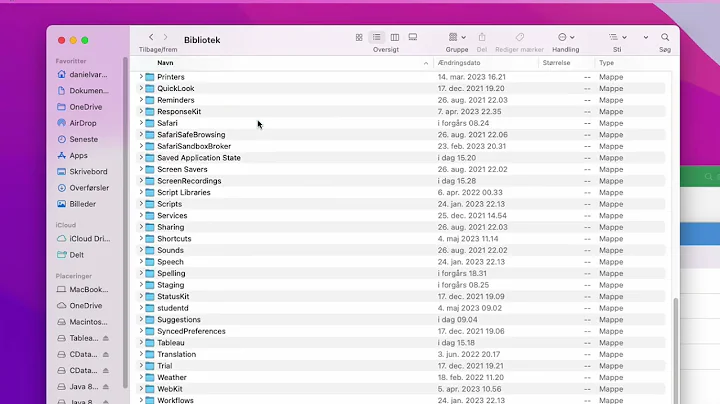The height and width of the screenshot is (404, 720).
Task: Select the QuickLook folder row
Action: [401, 89]
